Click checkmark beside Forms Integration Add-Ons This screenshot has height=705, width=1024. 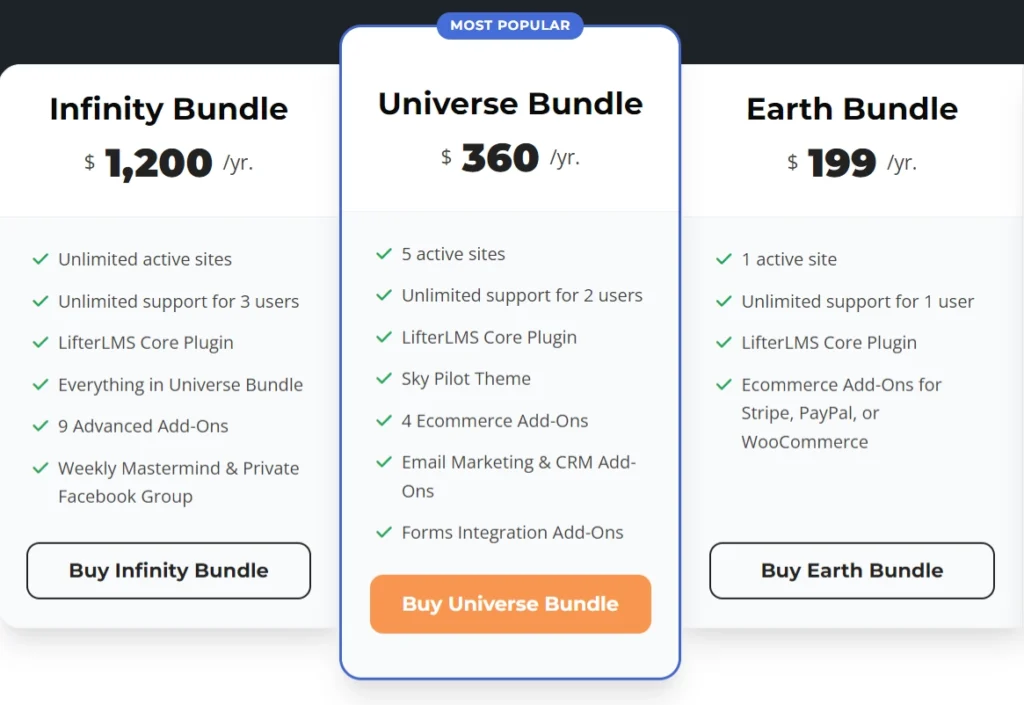pos(384,533)
